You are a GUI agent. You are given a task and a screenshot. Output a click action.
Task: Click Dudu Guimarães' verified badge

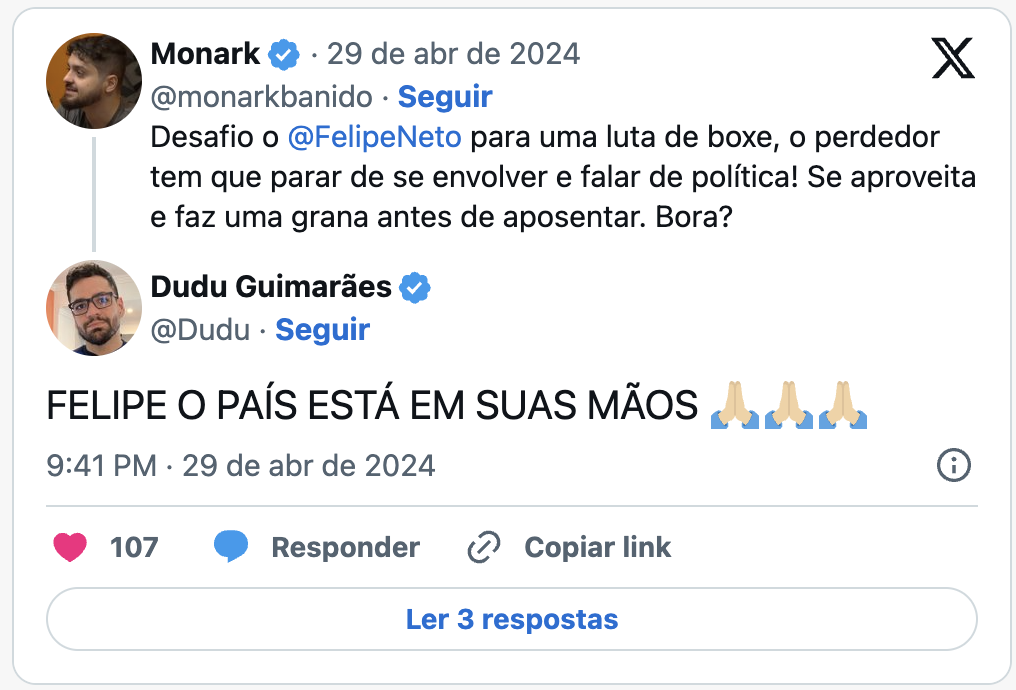(x=415, y=288)
